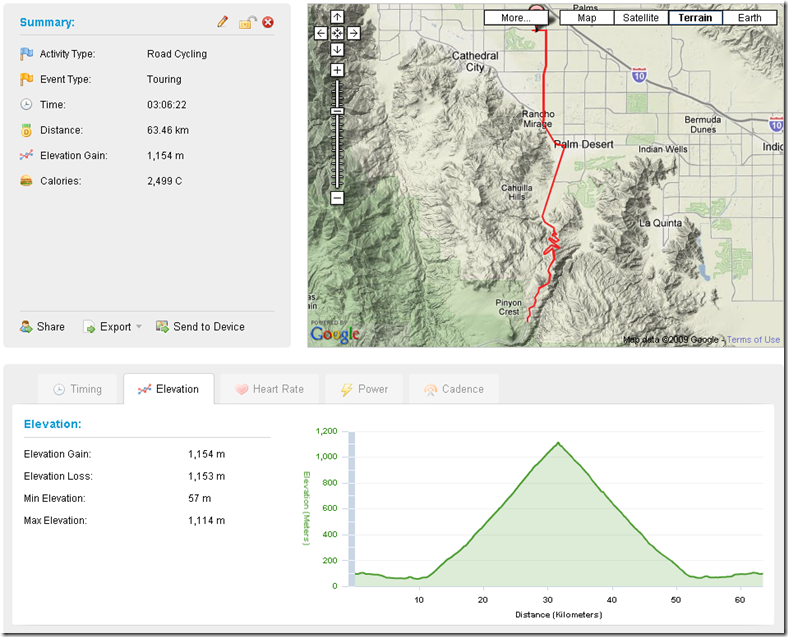Open the Elevation tab
The height and width of the screenshot is (637, 788).
[168, 389]
